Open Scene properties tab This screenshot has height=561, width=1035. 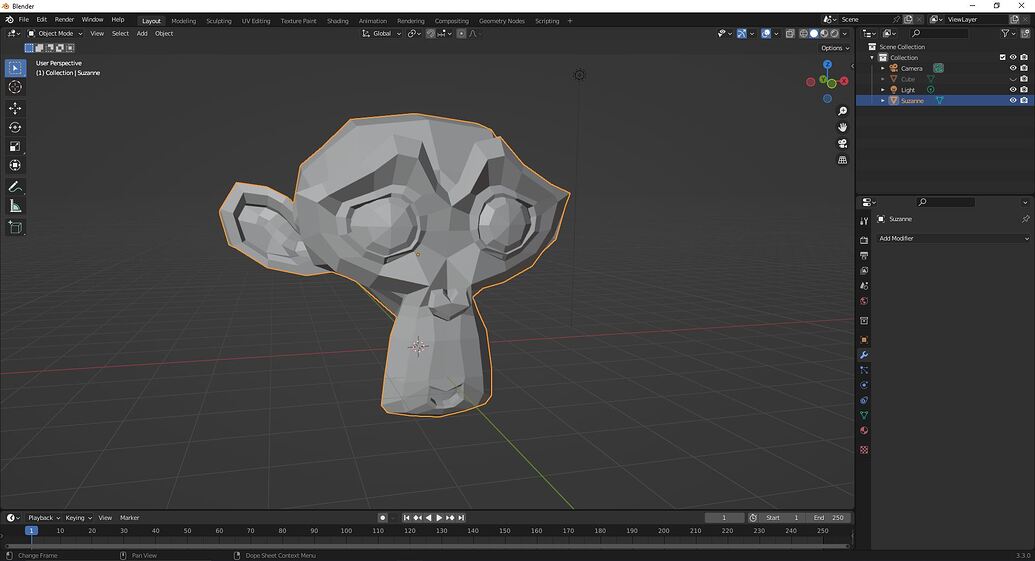coord(864,286)
